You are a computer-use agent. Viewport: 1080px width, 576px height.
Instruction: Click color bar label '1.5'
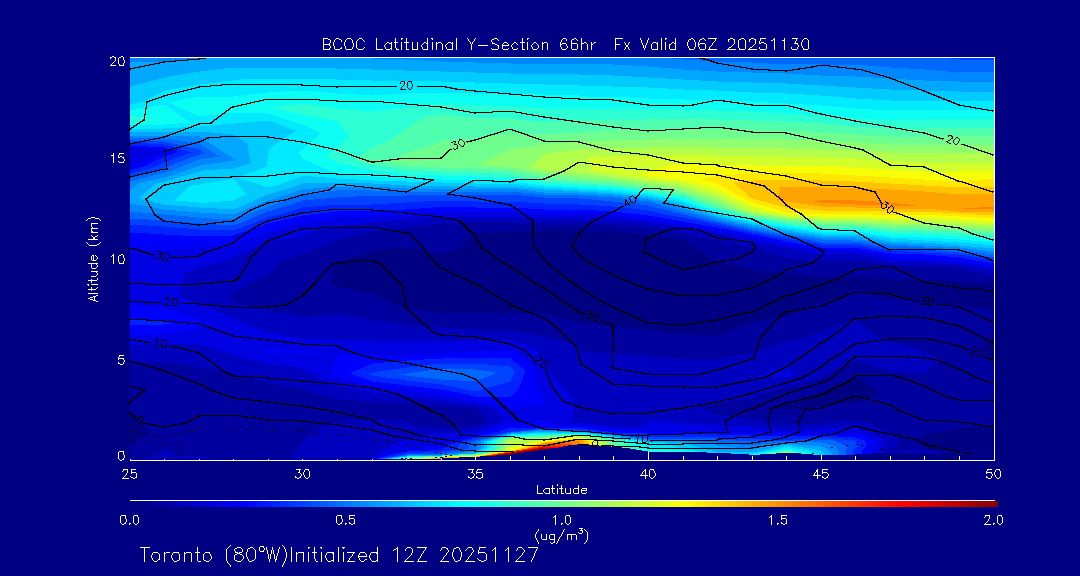click(778, 520)
